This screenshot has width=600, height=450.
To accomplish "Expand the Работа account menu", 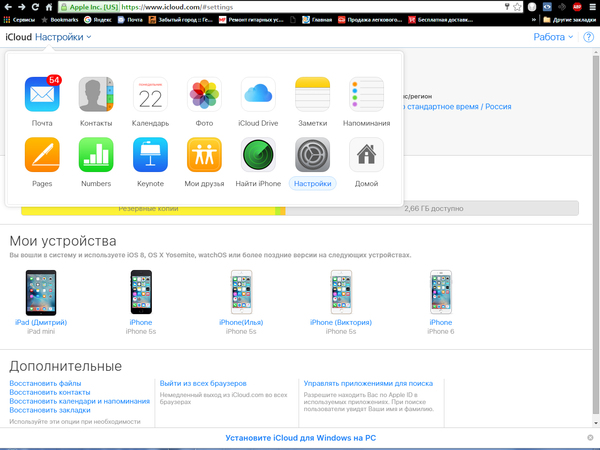I will (x=553, y=37).
